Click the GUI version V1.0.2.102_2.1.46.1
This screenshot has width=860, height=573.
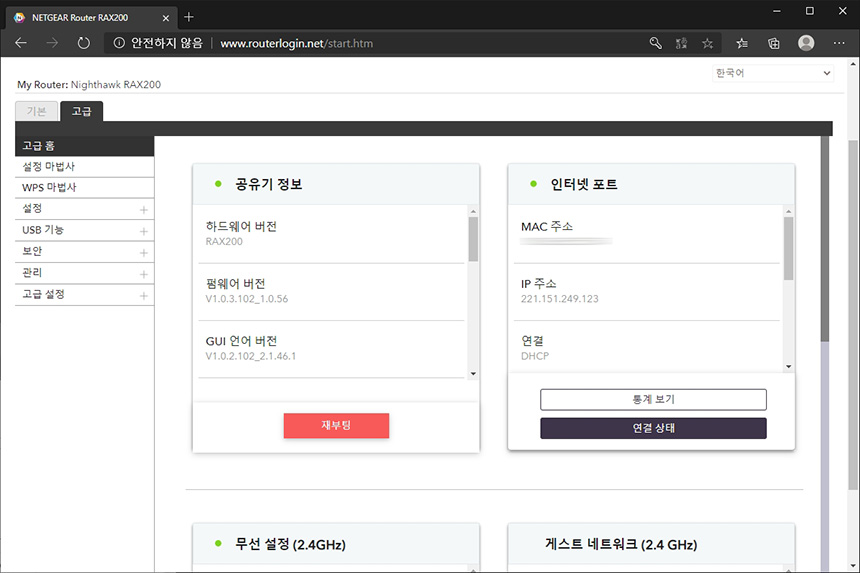pos(251,356)
